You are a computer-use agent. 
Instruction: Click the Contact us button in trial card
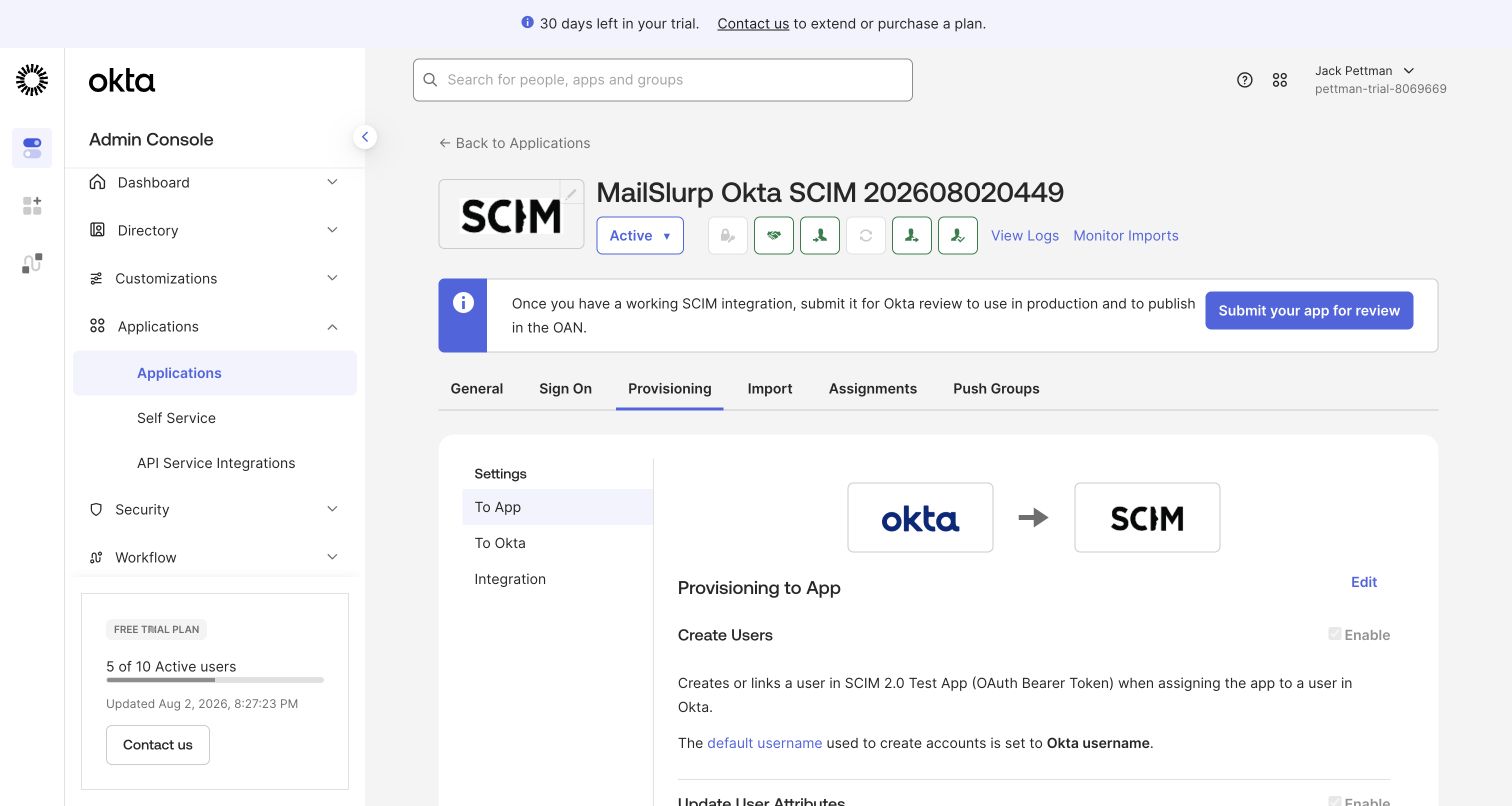tap(158, 745)
